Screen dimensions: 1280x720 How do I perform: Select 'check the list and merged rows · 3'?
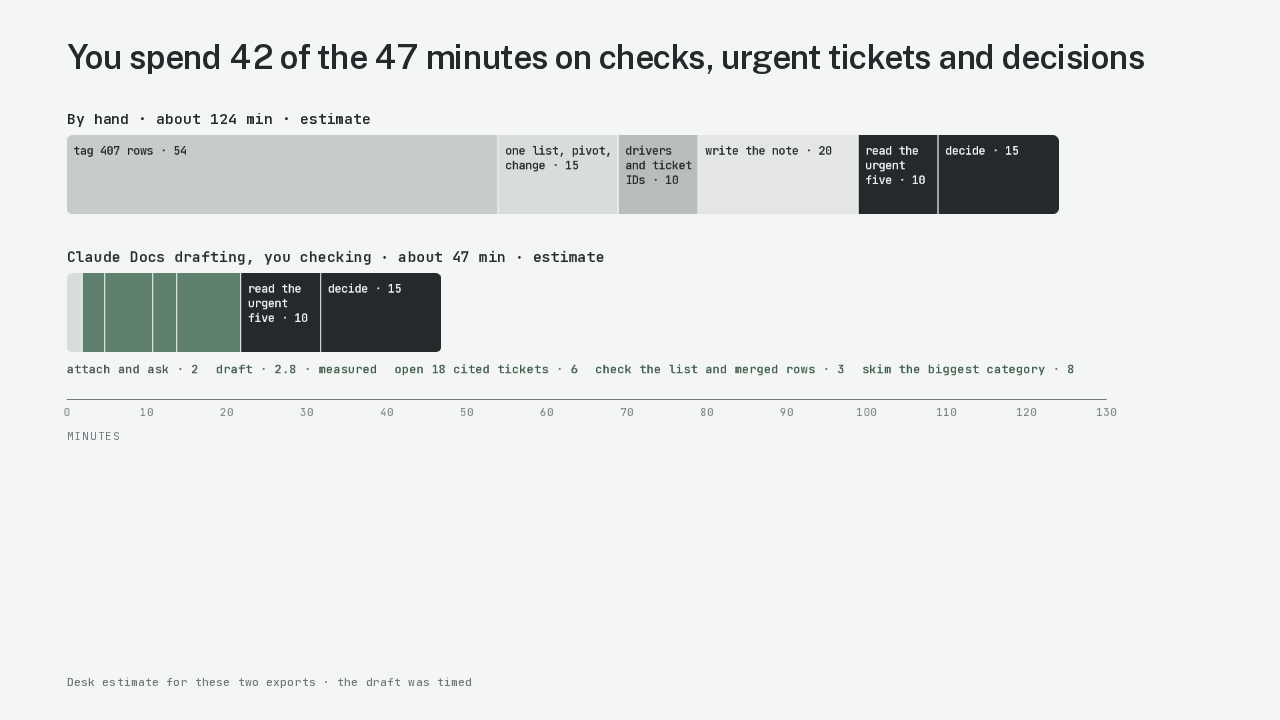[720, 369]
